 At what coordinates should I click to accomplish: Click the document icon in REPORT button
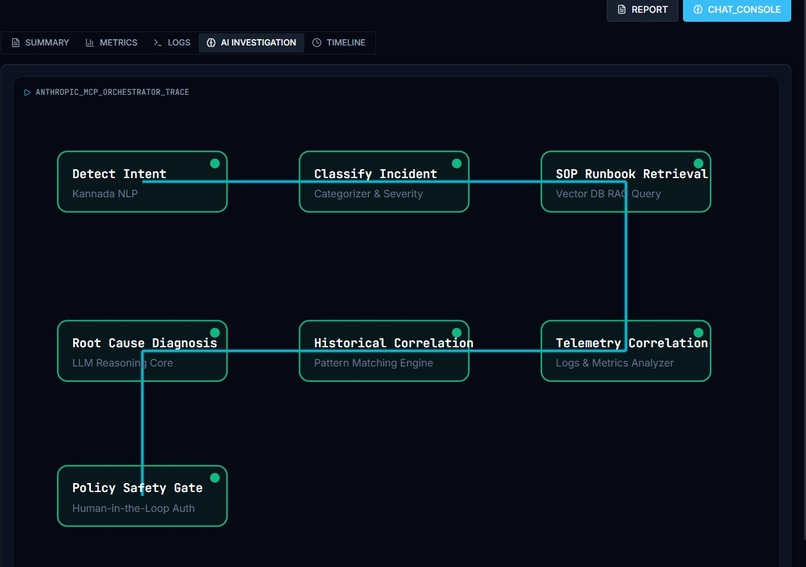point(621,10)
